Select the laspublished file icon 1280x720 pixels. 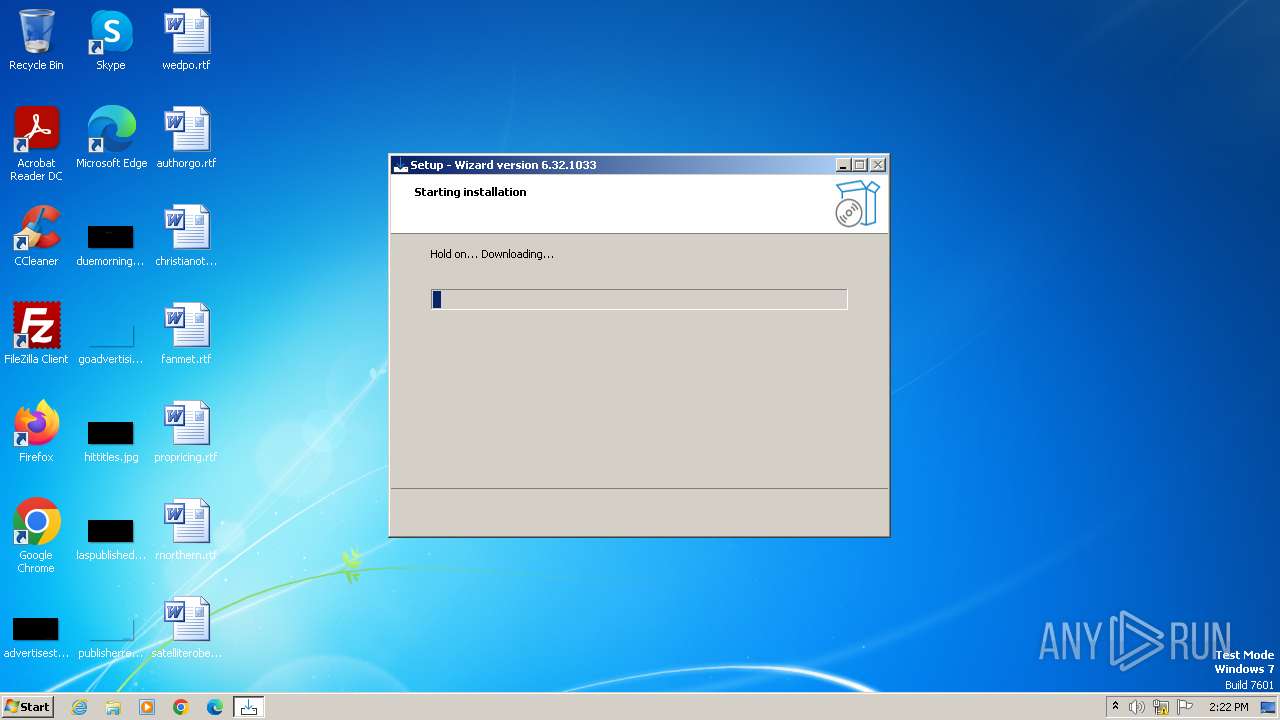tap(111, 539)
